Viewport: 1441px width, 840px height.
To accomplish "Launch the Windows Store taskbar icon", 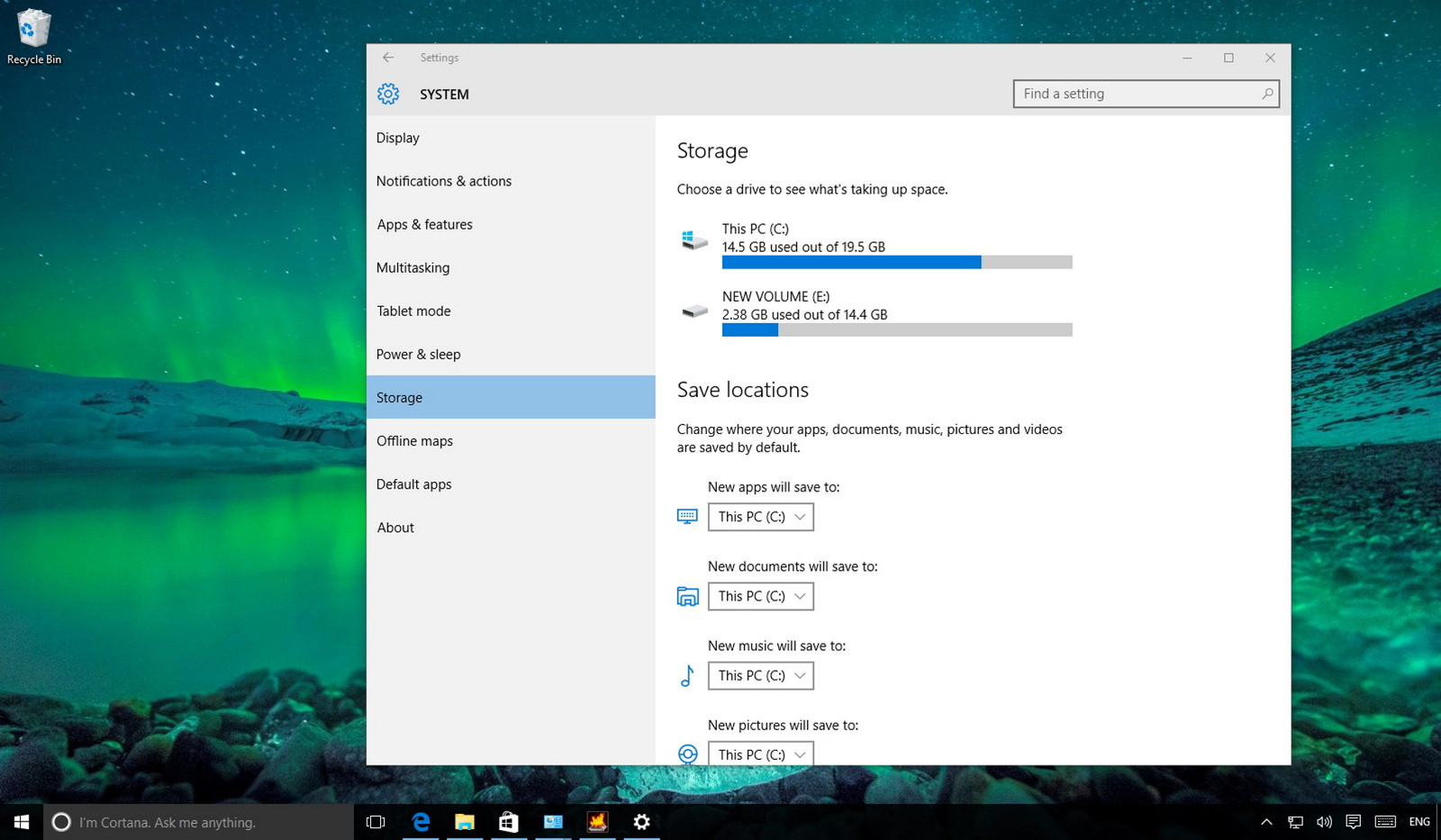I will (509, 821).
